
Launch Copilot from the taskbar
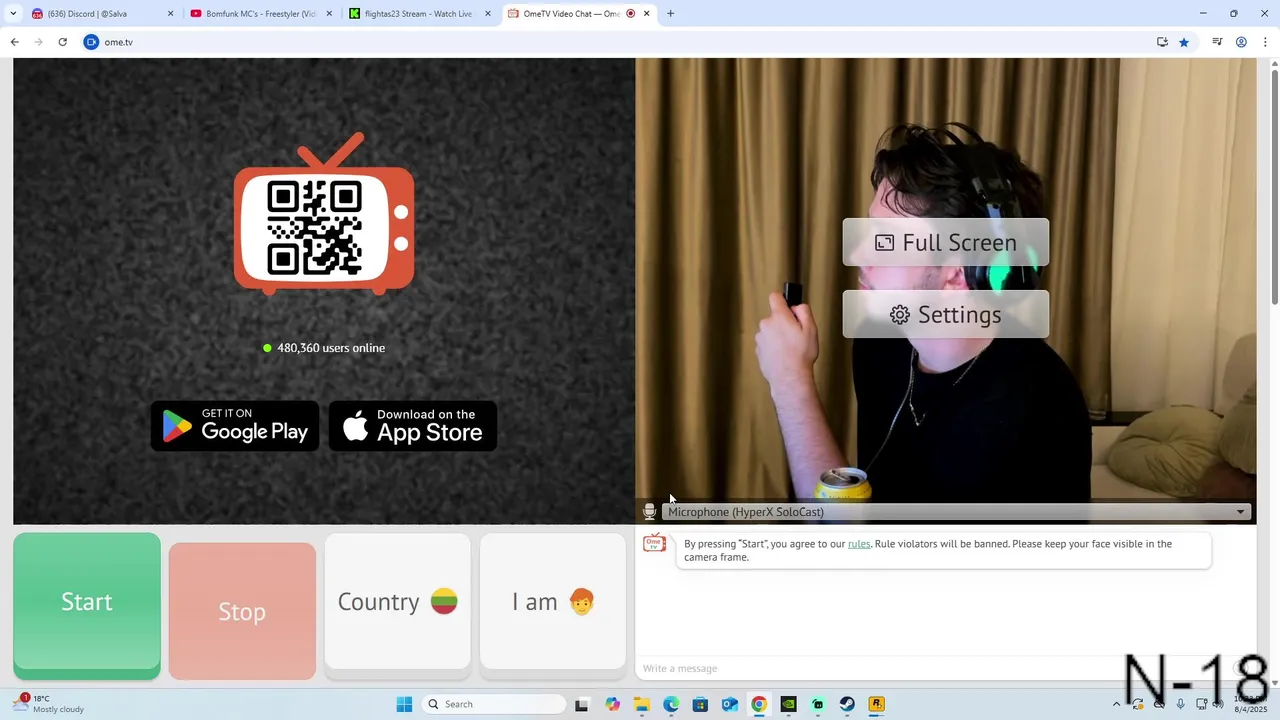tap(612, 704)
